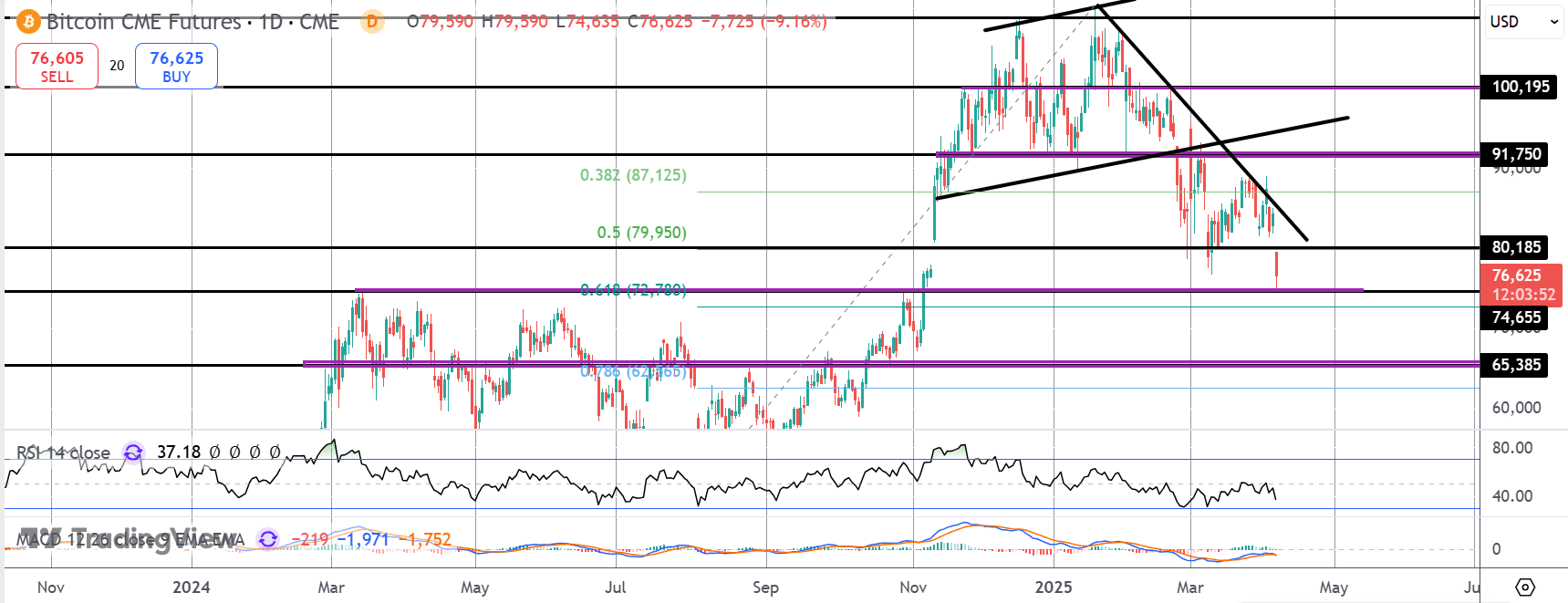Viewport: 1568px width, 603px height.
Task: Click the MACD indicator refresh icon
Action: 267,539
